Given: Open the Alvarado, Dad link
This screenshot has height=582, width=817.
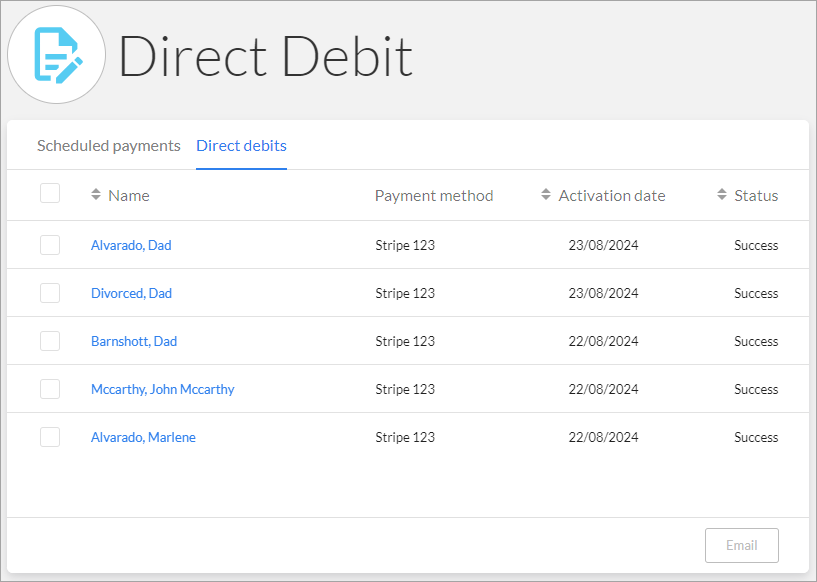Looking at the screenshot, I should (131, 245).
